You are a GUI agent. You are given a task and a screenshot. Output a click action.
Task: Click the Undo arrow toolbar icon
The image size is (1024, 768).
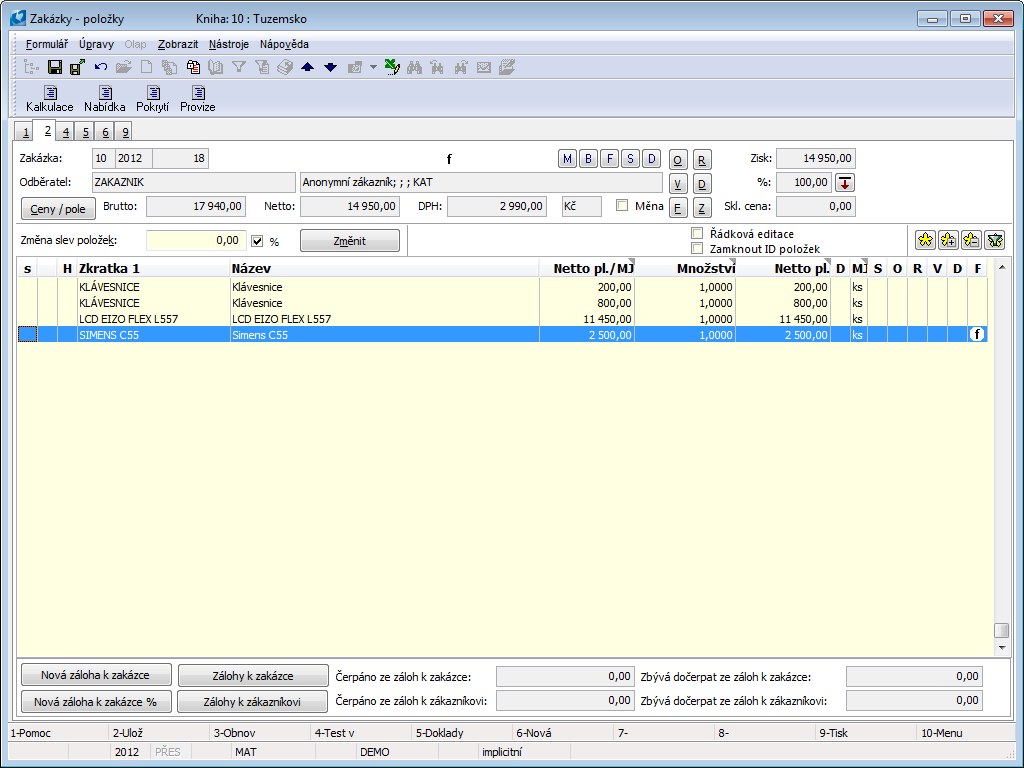[101, 67]
